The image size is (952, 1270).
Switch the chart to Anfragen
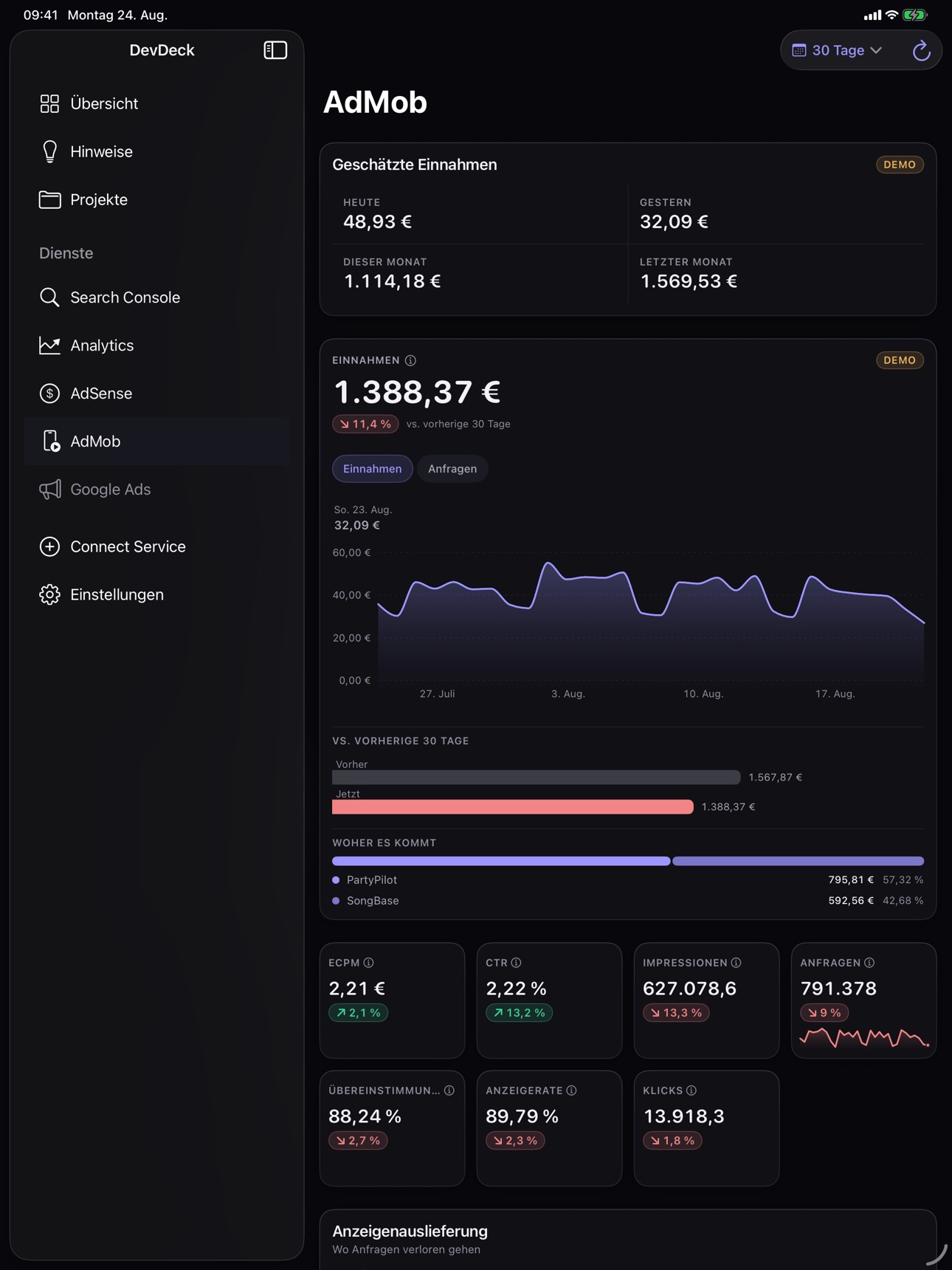[x=452, y=469]
